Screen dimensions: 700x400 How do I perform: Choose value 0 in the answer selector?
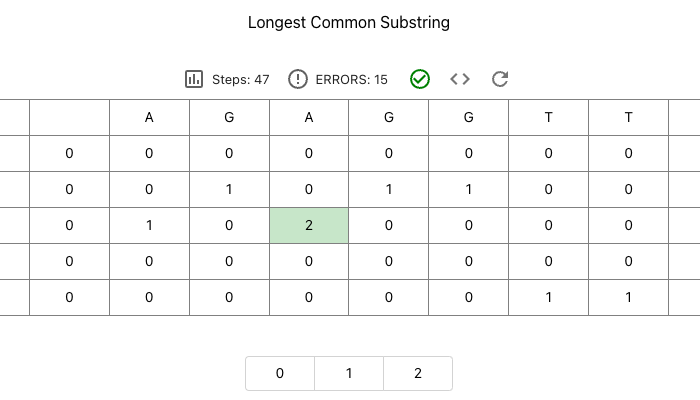coord(280,373)
